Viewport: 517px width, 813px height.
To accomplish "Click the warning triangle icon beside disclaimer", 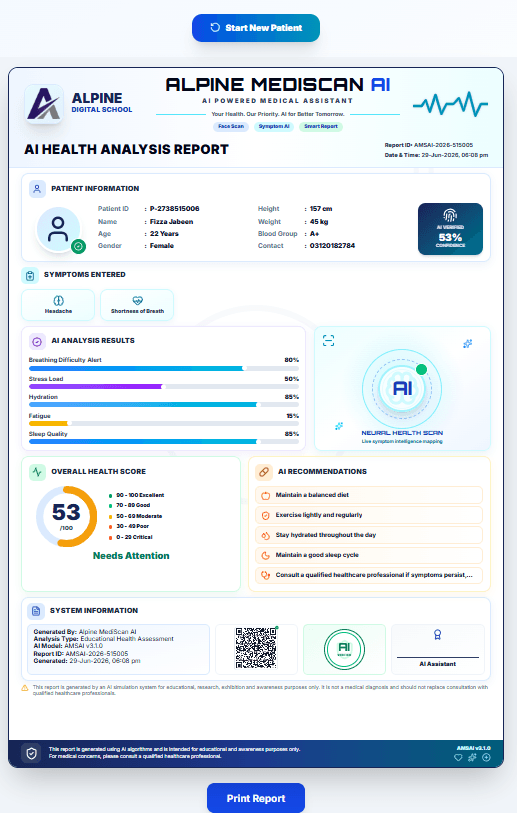I will click(24, 688).
